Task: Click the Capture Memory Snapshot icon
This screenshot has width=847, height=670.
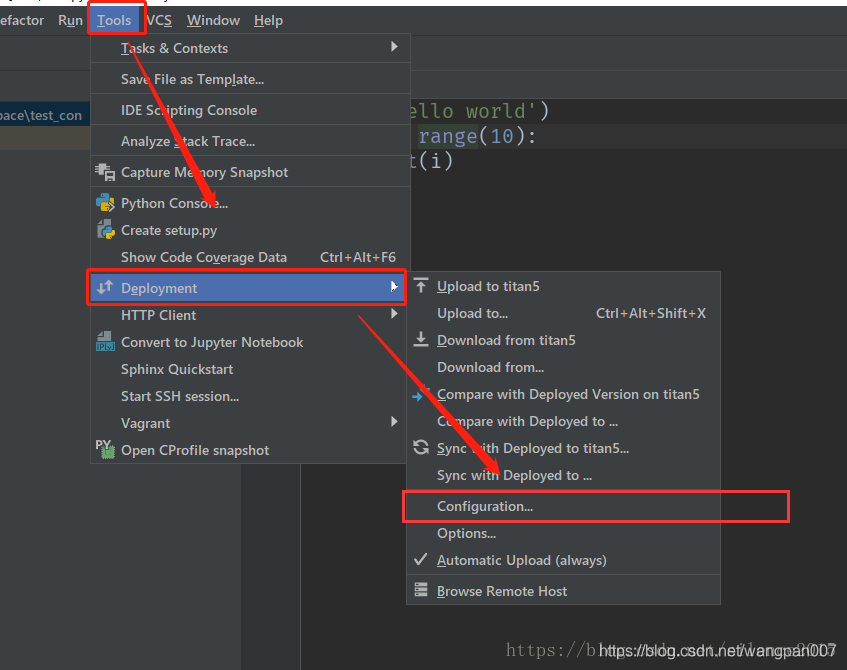Action: point(105,172)
